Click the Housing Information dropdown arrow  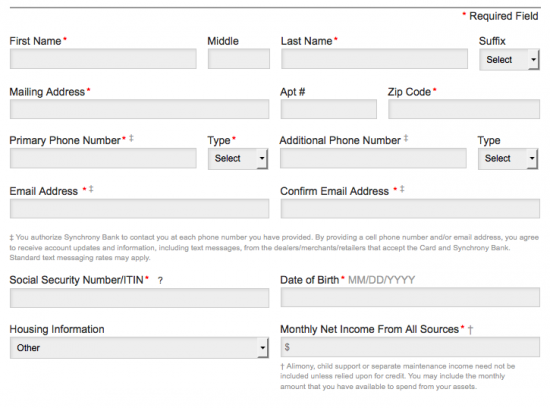click(263, 348)
